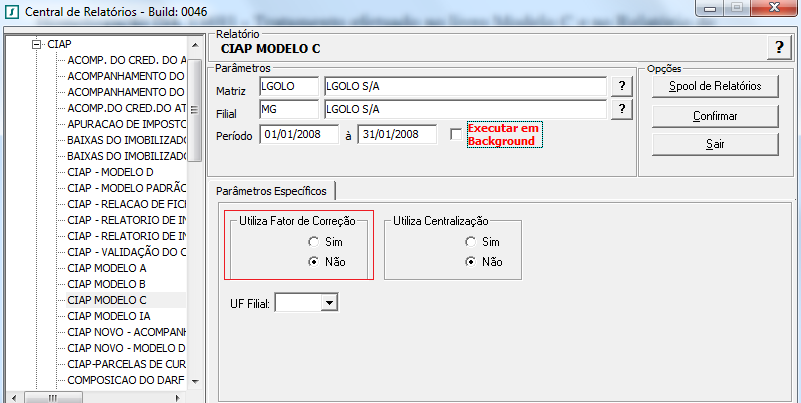Select ACOMP.DO CRED.DO AT report

point(127,108)
